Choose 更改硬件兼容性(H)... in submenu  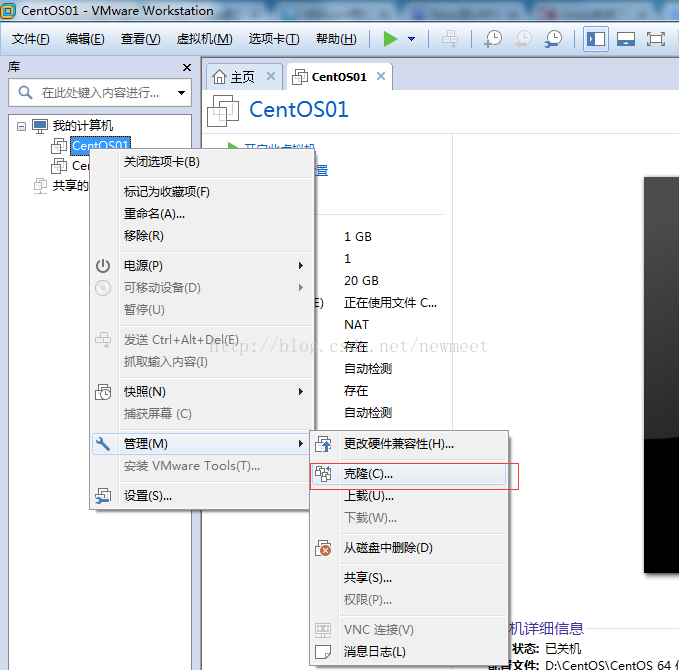point(409,444)
